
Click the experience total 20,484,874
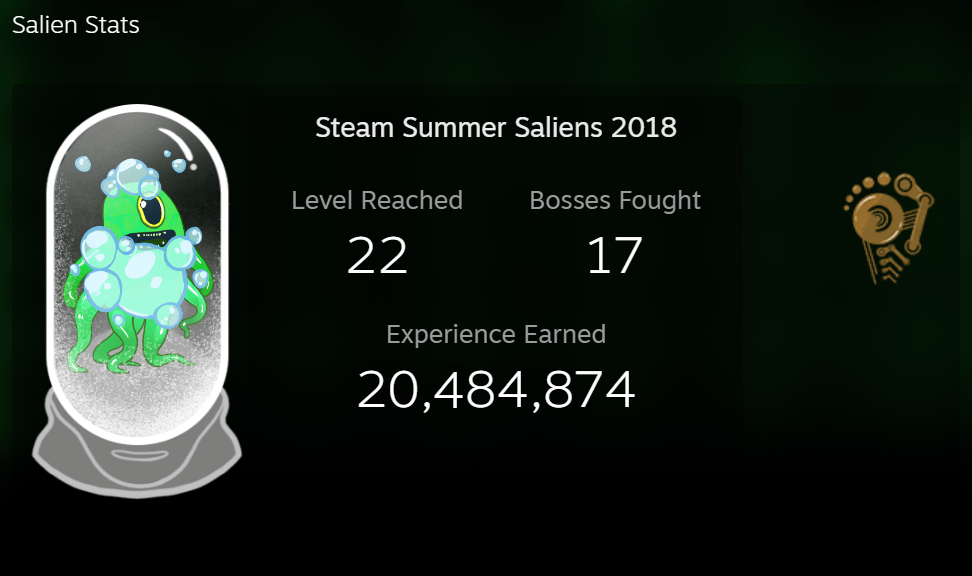coord(496,389)
